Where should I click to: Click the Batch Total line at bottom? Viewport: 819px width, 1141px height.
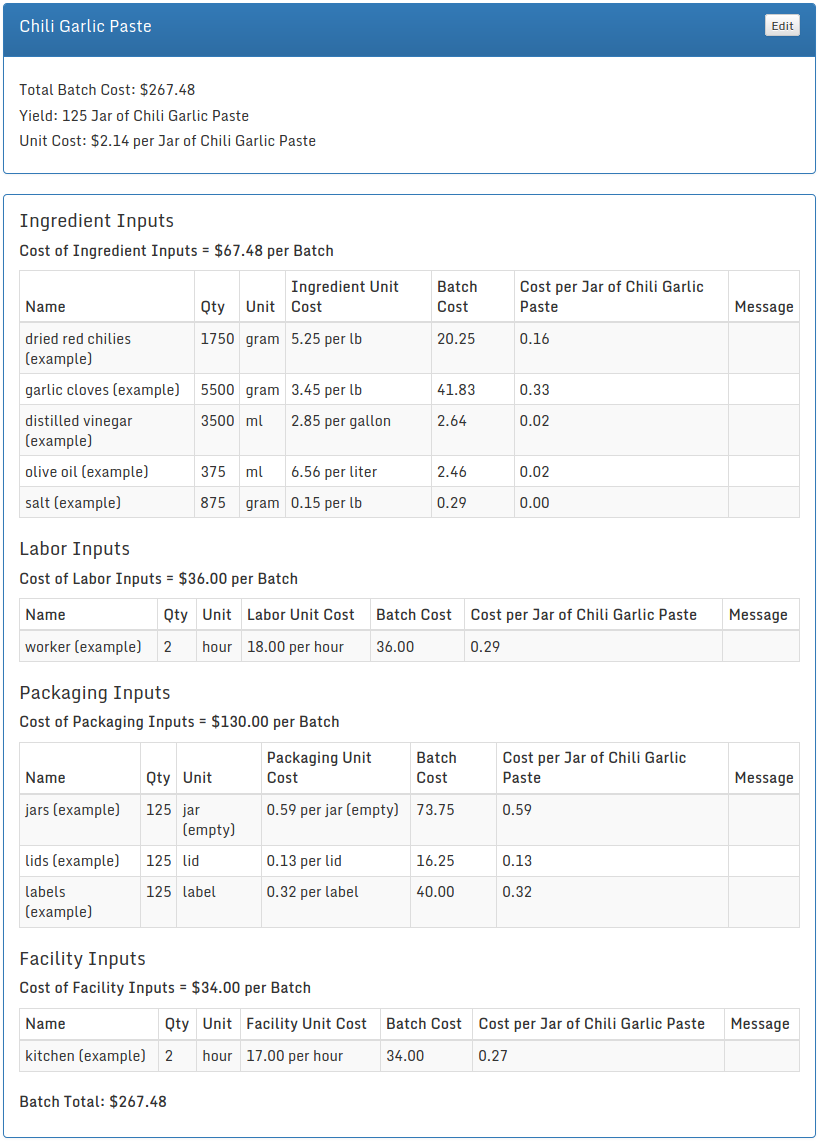[93, 1102]
